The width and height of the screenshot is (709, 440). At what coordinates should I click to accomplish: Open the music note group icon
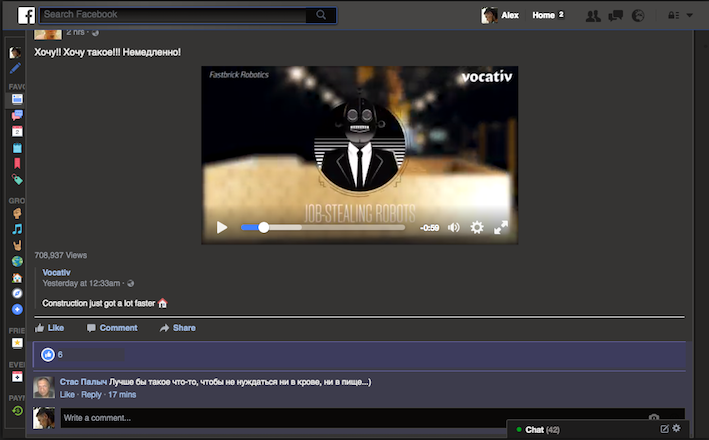click(17, 229)
